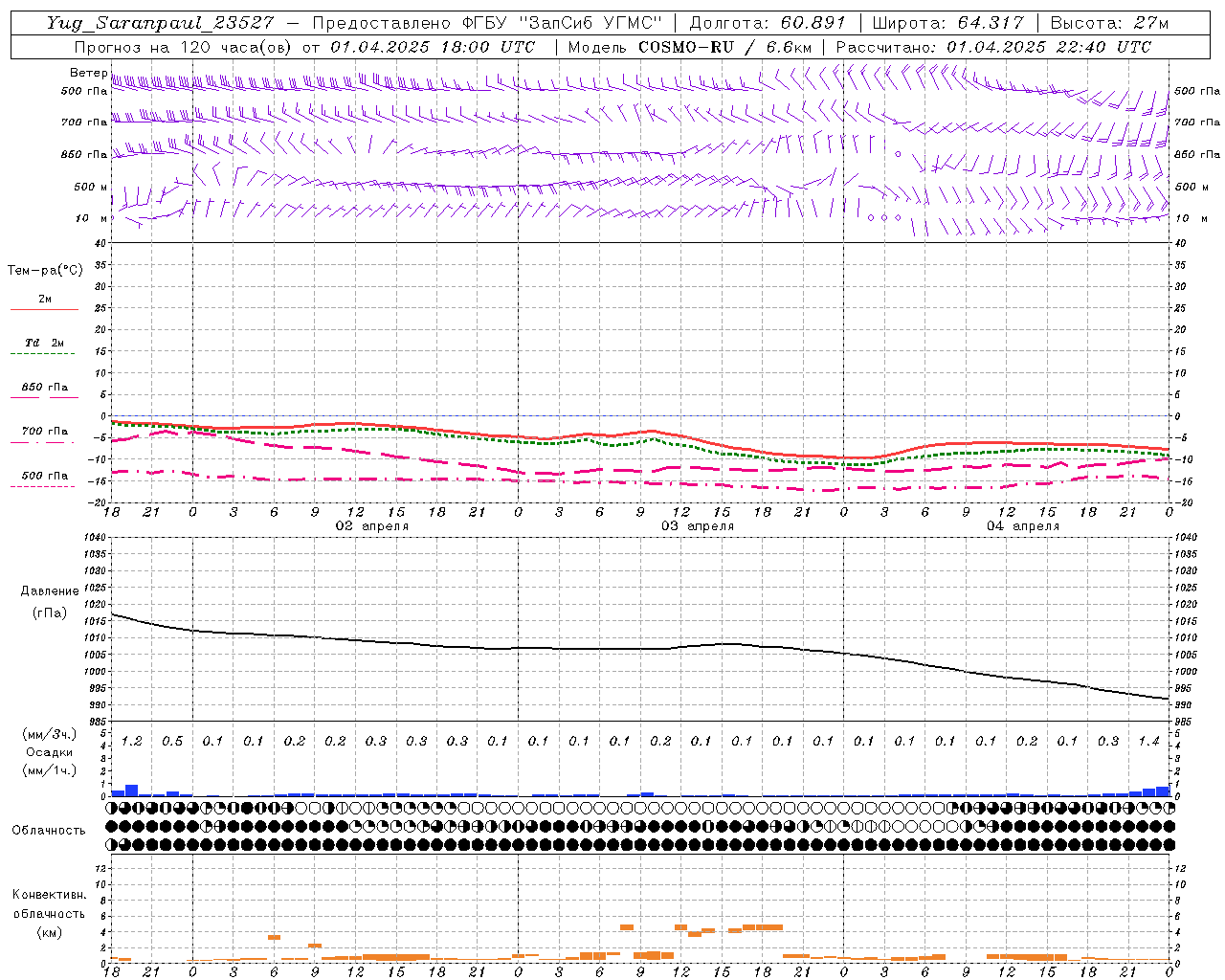1225x980 pixels.
Task: Click the '2м' temperature legend entry
Action: 45,299
